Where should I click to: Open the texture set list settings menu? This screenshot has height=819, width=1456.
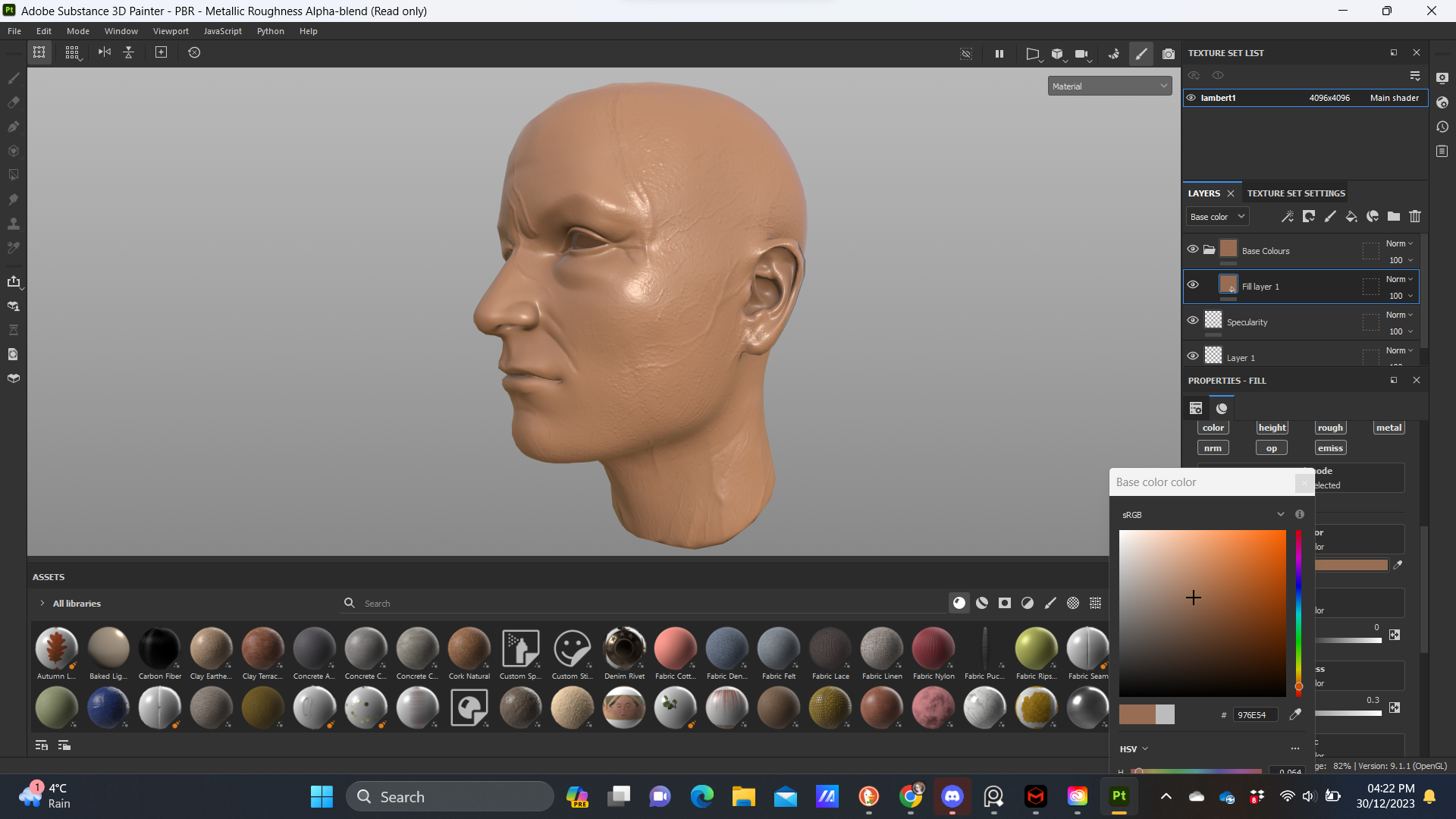pyautogui.click(x=1415, y=76)
